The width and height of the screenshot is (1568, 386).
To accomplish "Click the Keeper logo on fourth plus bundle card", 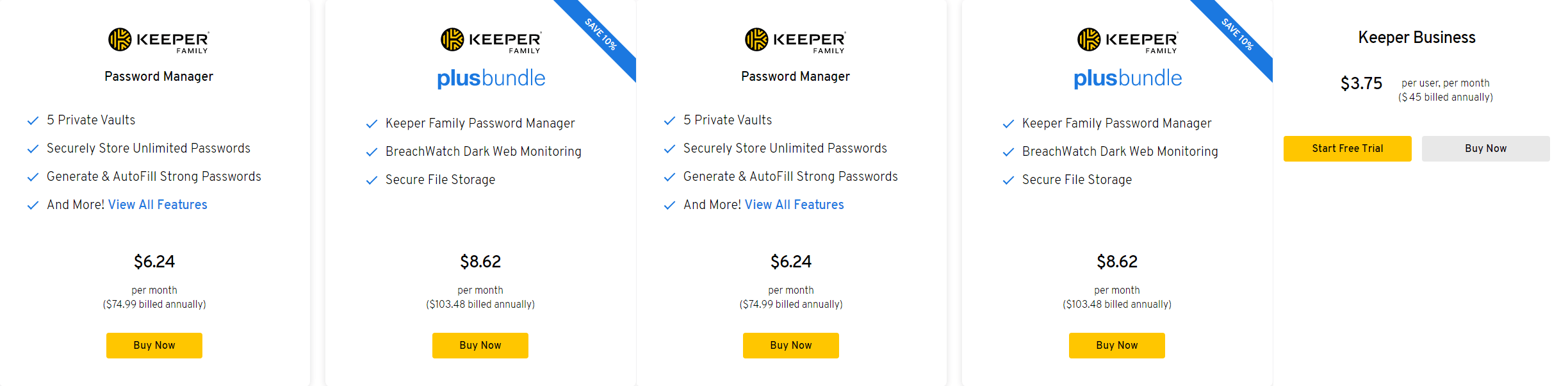I will [1128, 40].
